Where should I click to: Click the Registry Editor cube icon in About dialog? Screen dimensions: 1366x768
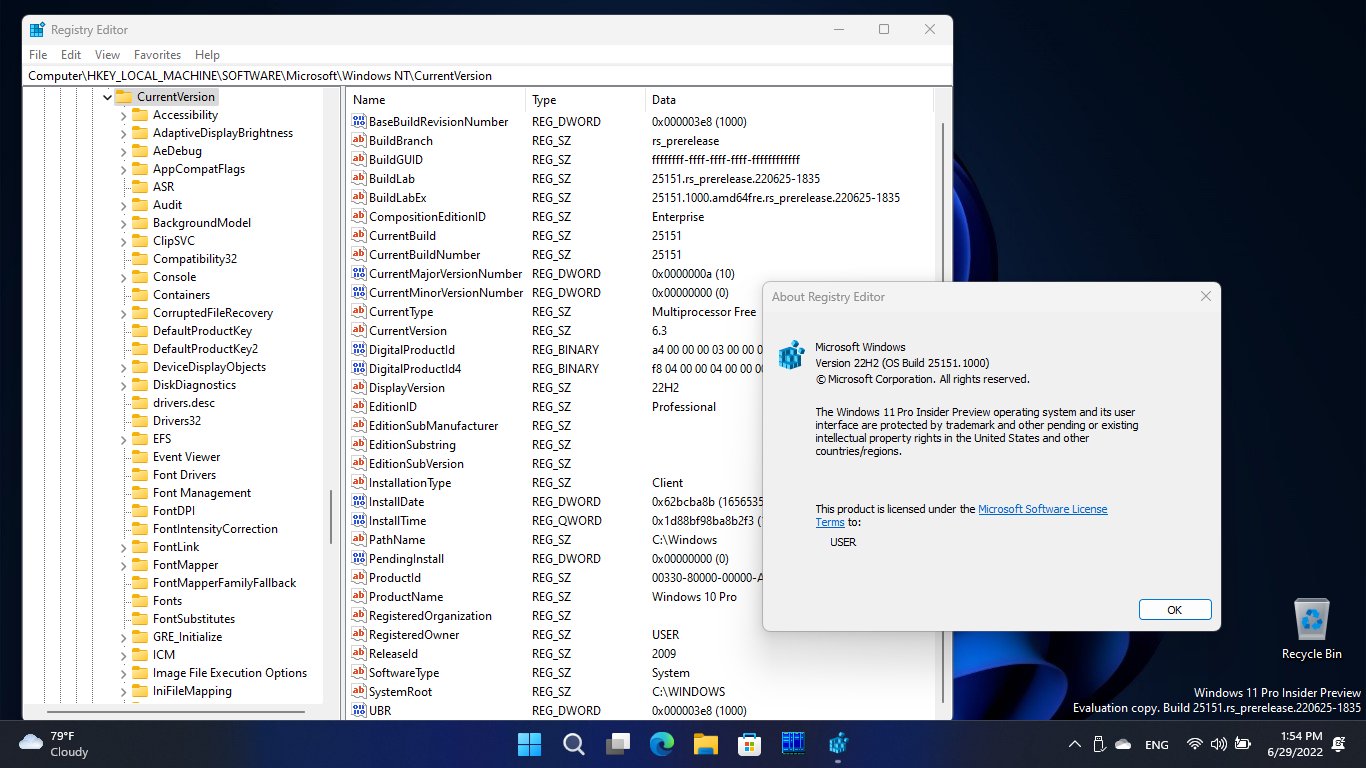[792, 354]
